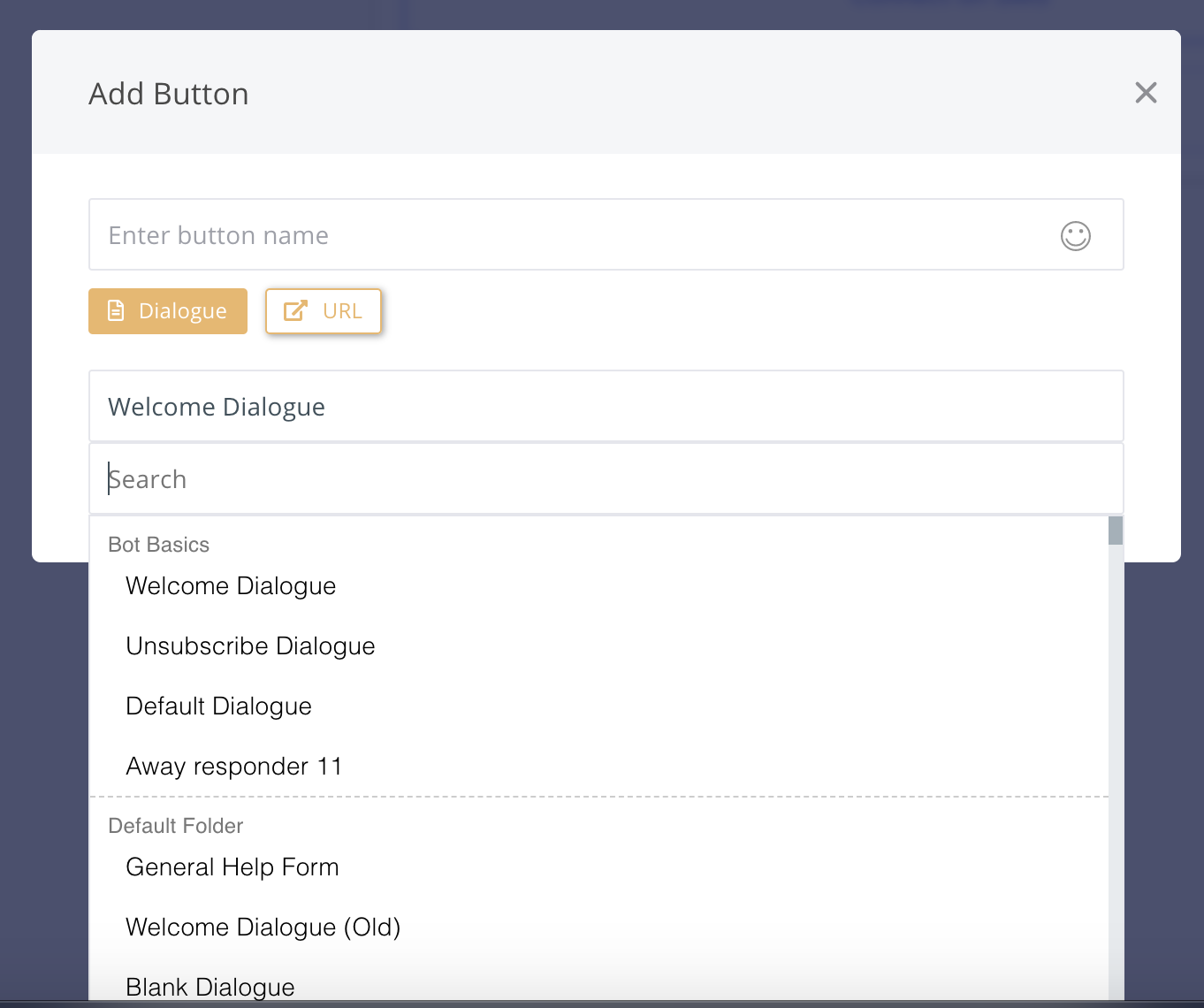Open the emoji picker smiley icon

[1075, 235]
